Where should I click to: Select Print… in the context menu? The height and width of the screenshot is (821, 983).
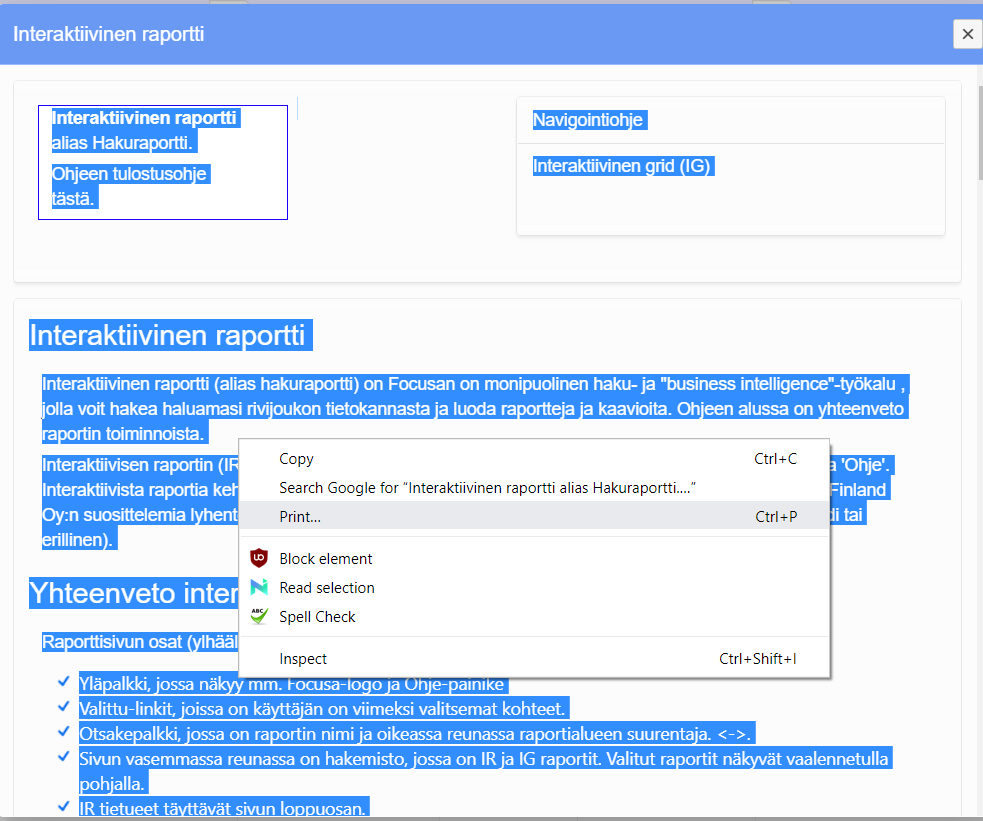(x=300, y=516)
